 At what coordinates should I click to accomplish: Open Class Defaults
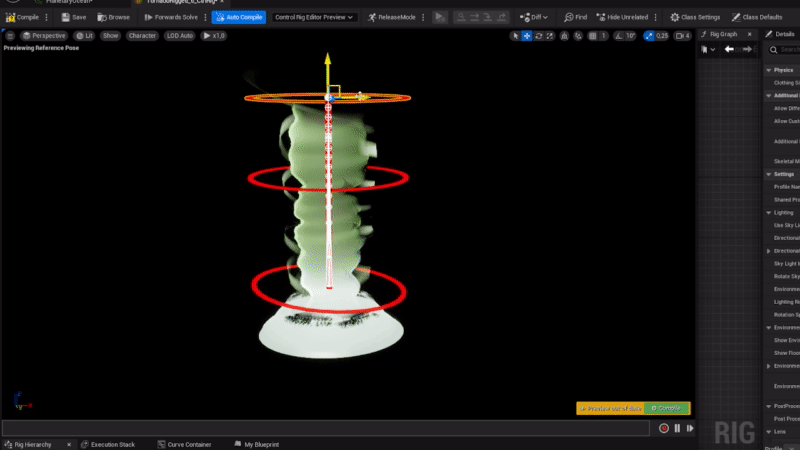click(x=757, y=17)
